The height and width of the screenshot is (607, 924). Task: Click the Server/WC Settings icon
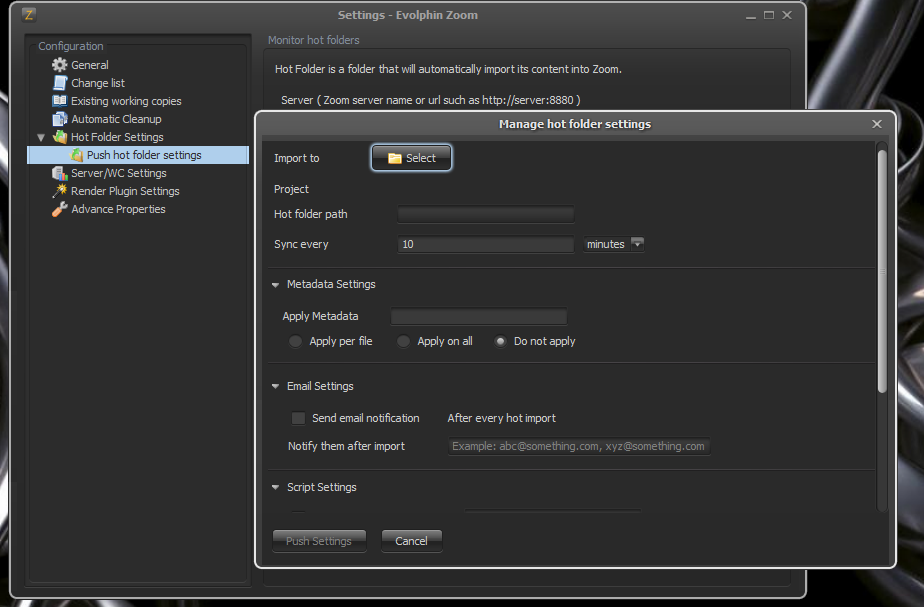click(x=60, y=173)
